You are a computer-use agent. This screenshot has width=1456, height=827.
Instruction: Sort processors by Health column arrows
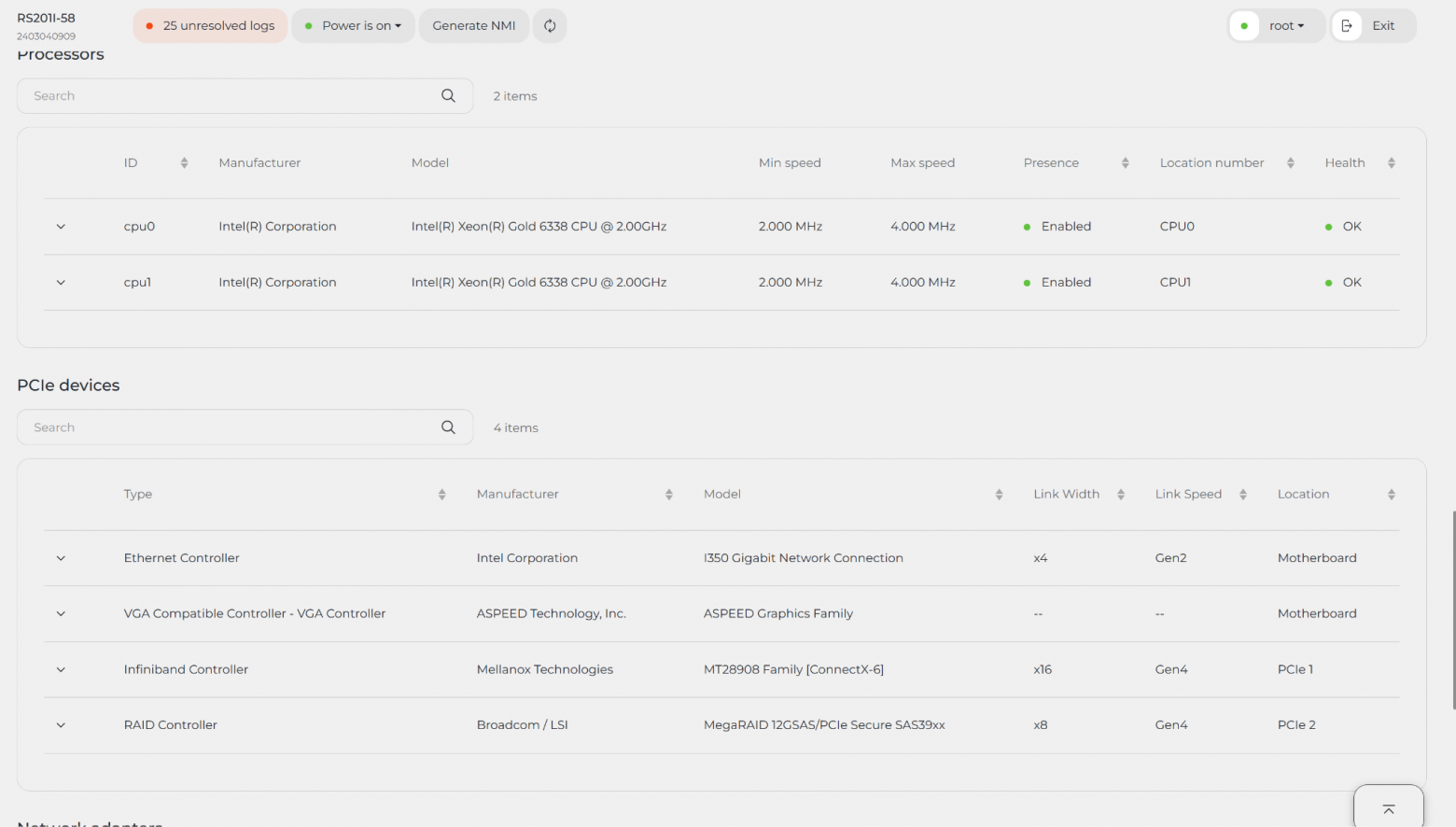1392,163
